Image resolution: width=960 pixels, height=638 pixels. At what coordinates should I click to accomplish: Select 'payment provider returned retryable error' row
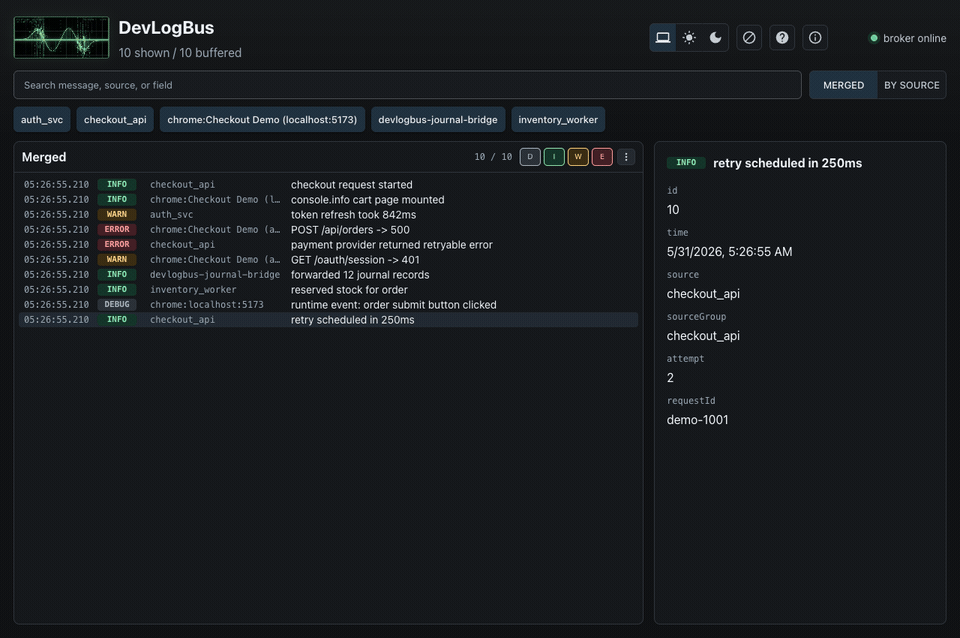(x=328, y=245)
